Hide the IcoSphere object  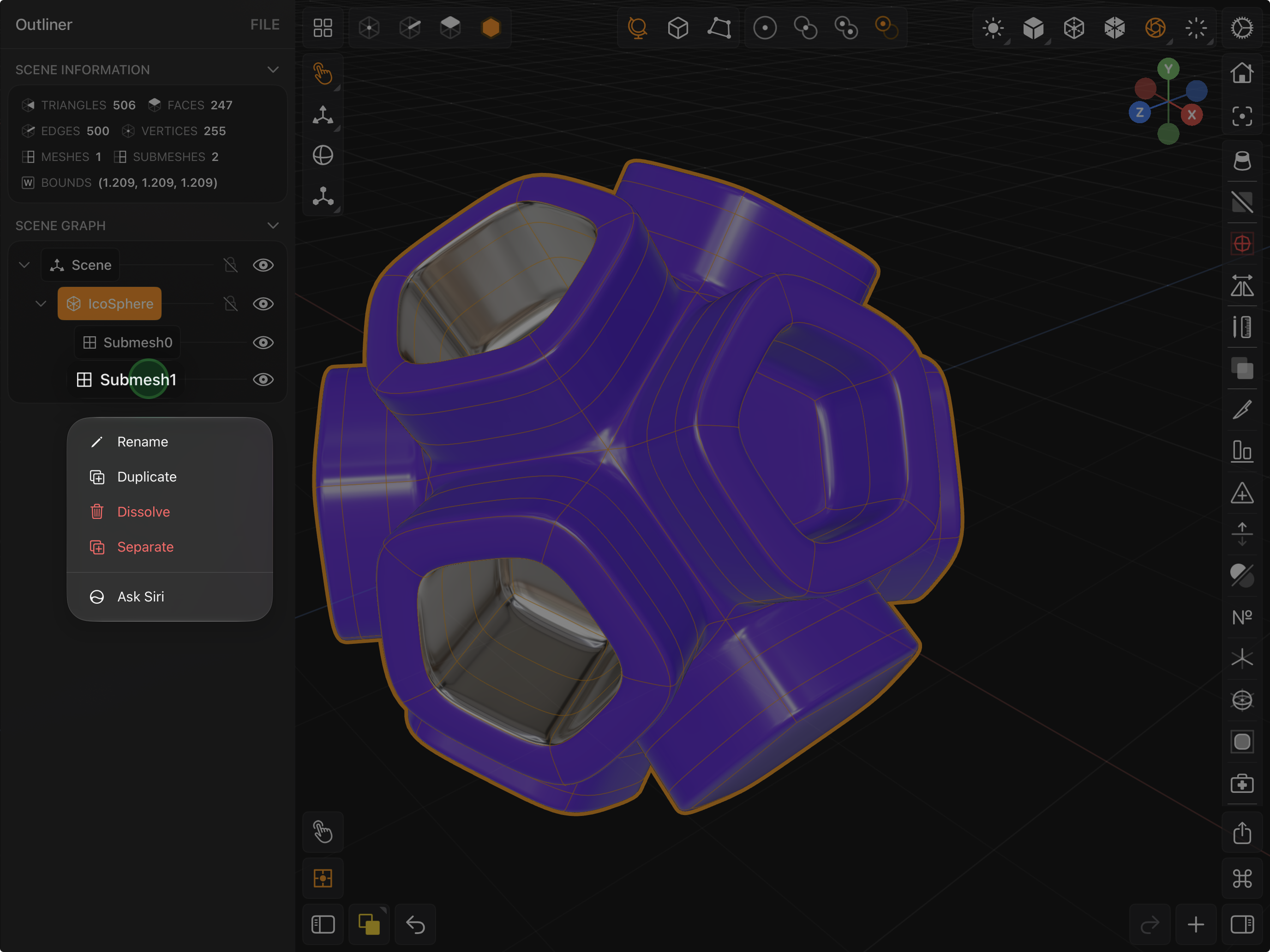263,303
